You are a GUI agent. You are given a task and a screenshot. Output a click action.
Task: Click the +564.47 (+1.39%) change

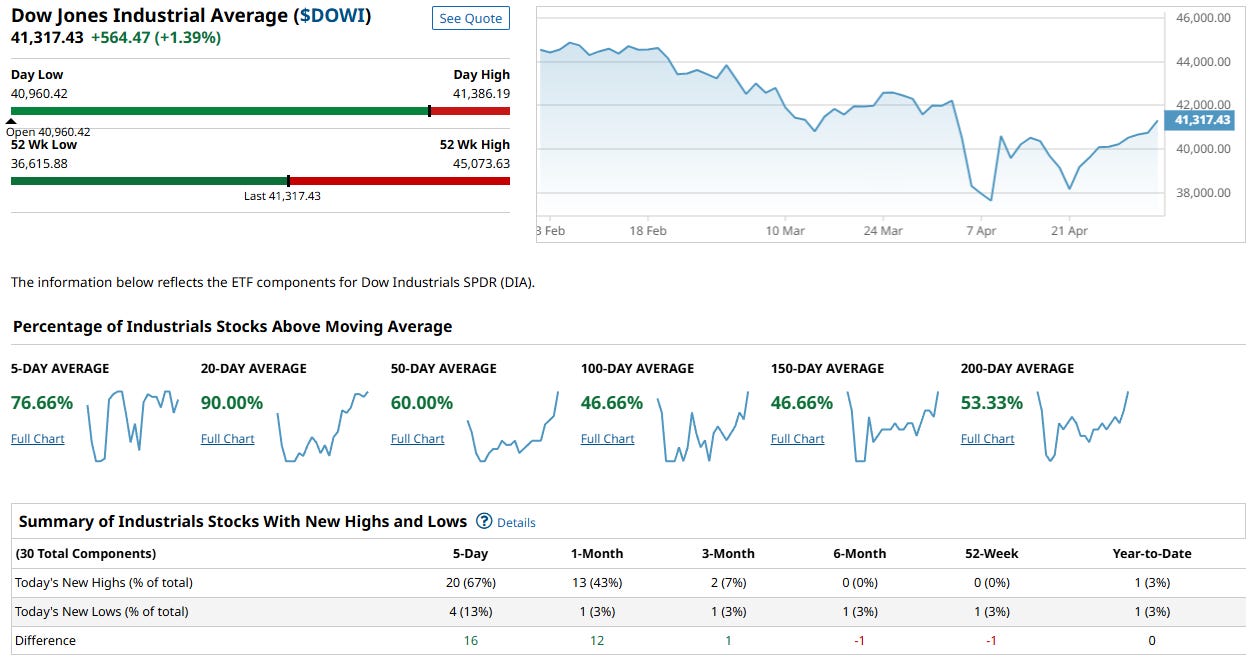tap(155, 37)
